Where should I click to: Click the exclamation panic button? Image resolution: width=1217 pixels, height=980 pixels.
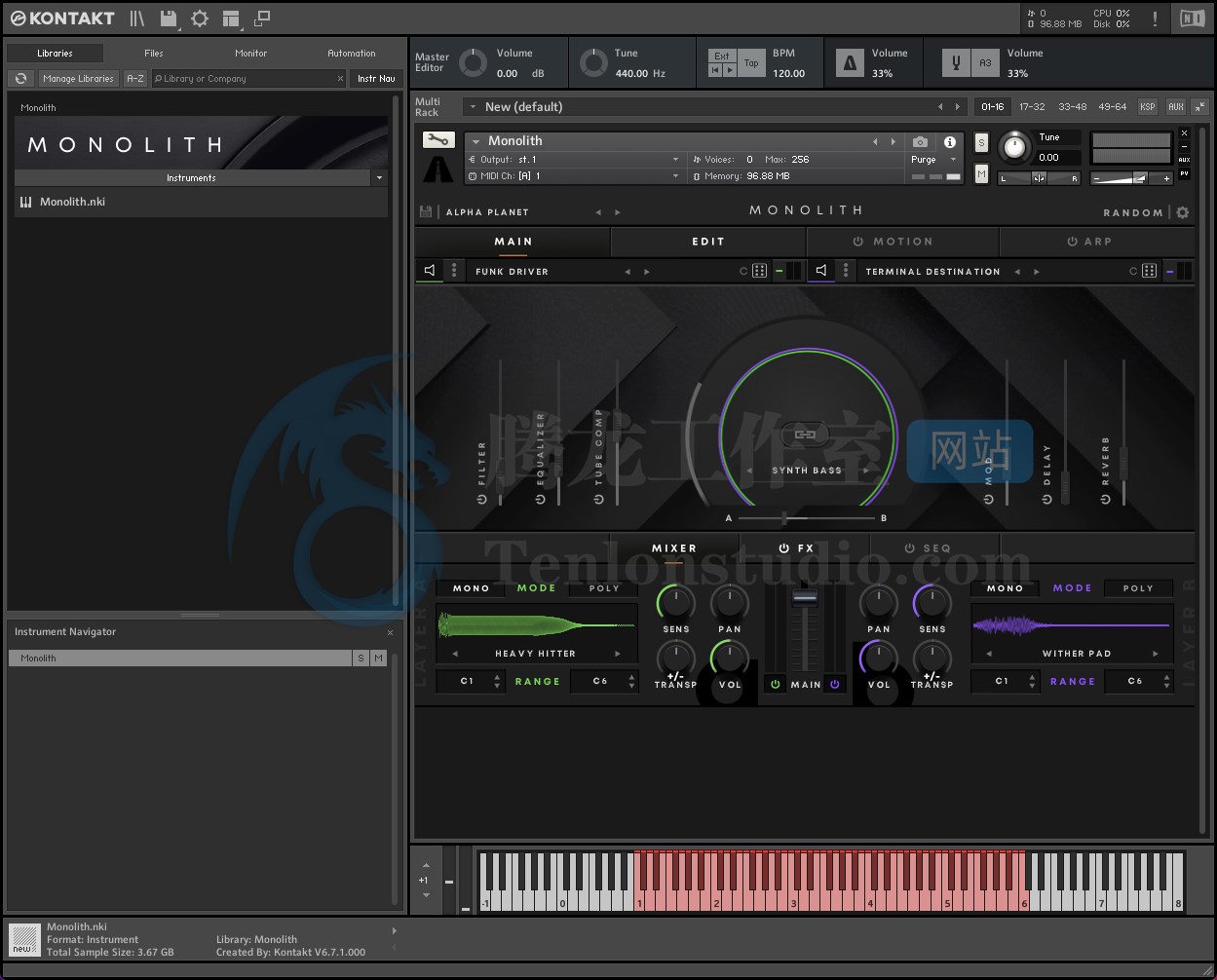point(1156,19)
